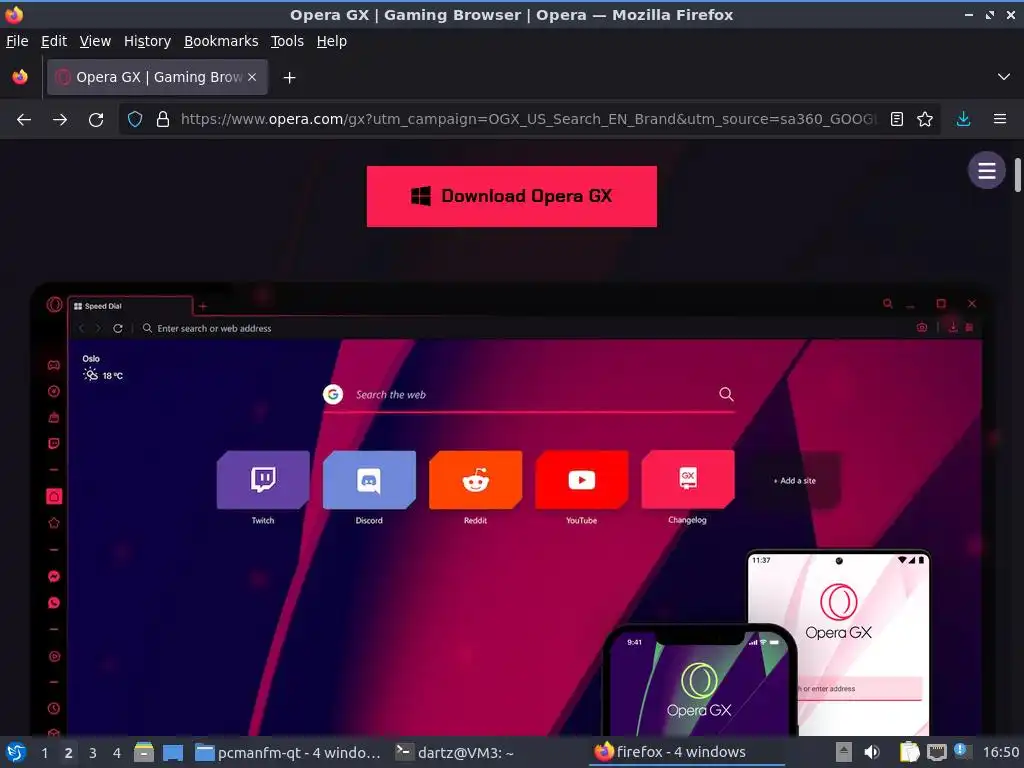
Task: Open the system start menu icon
Action: click(16, 752)
